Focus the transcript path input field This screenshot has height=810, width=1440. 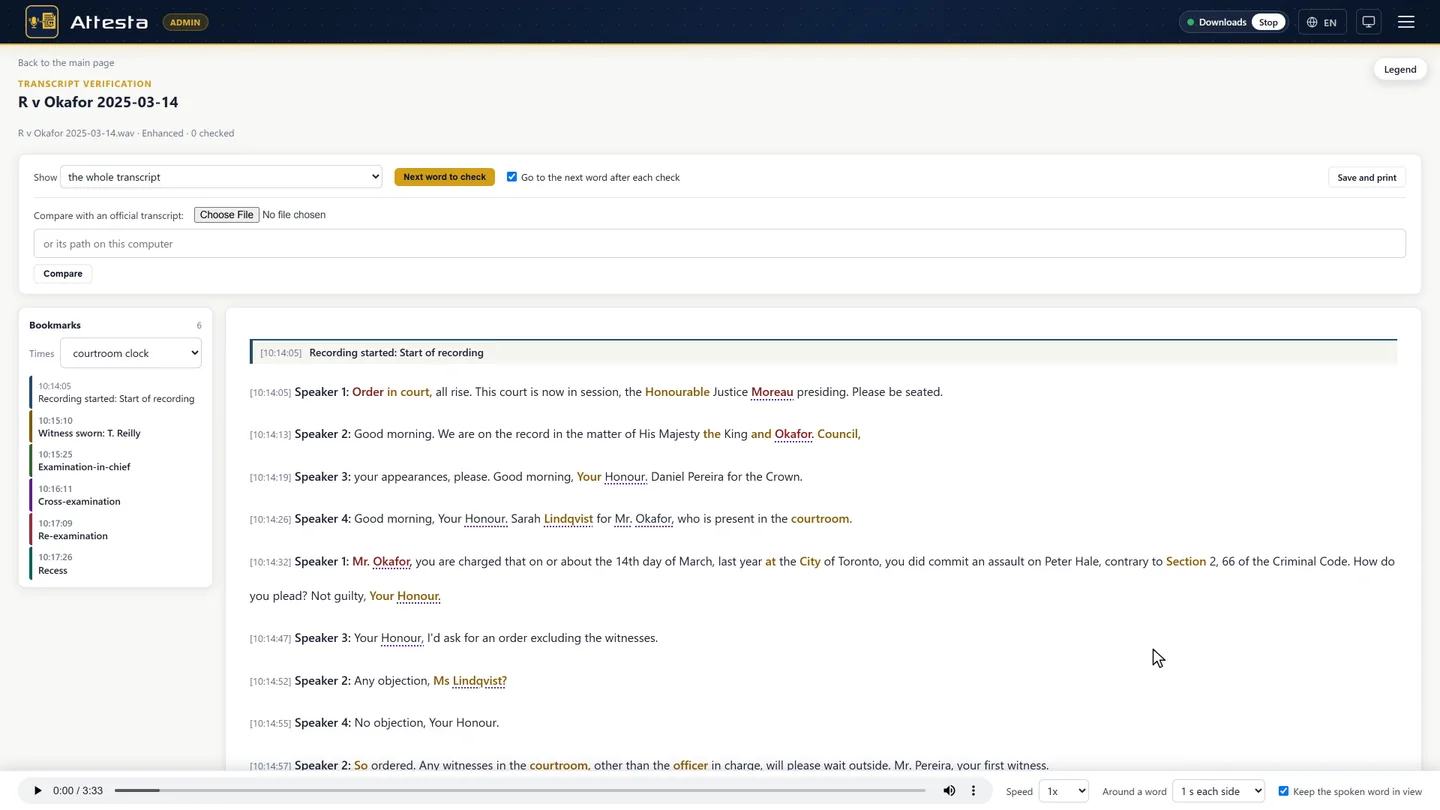719,244
